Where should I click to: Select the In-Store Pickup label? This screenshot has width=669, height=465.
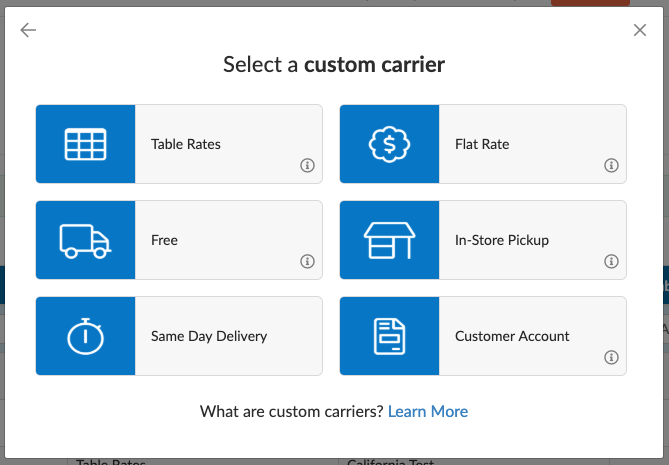pos(502,240)
